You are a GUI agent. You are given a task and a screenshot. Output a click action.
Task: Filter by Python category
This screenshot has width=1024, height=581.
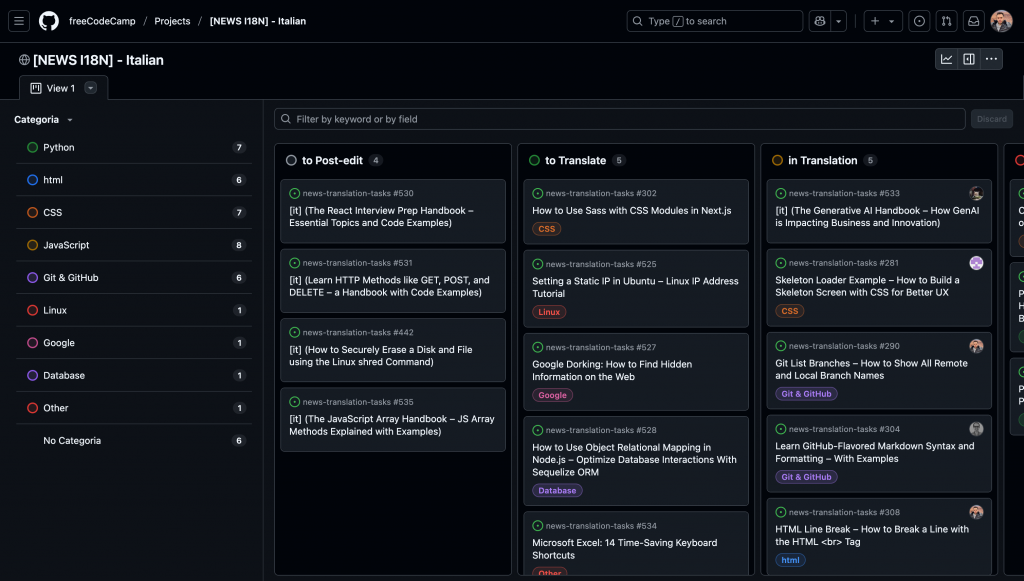tap(134, 148)
